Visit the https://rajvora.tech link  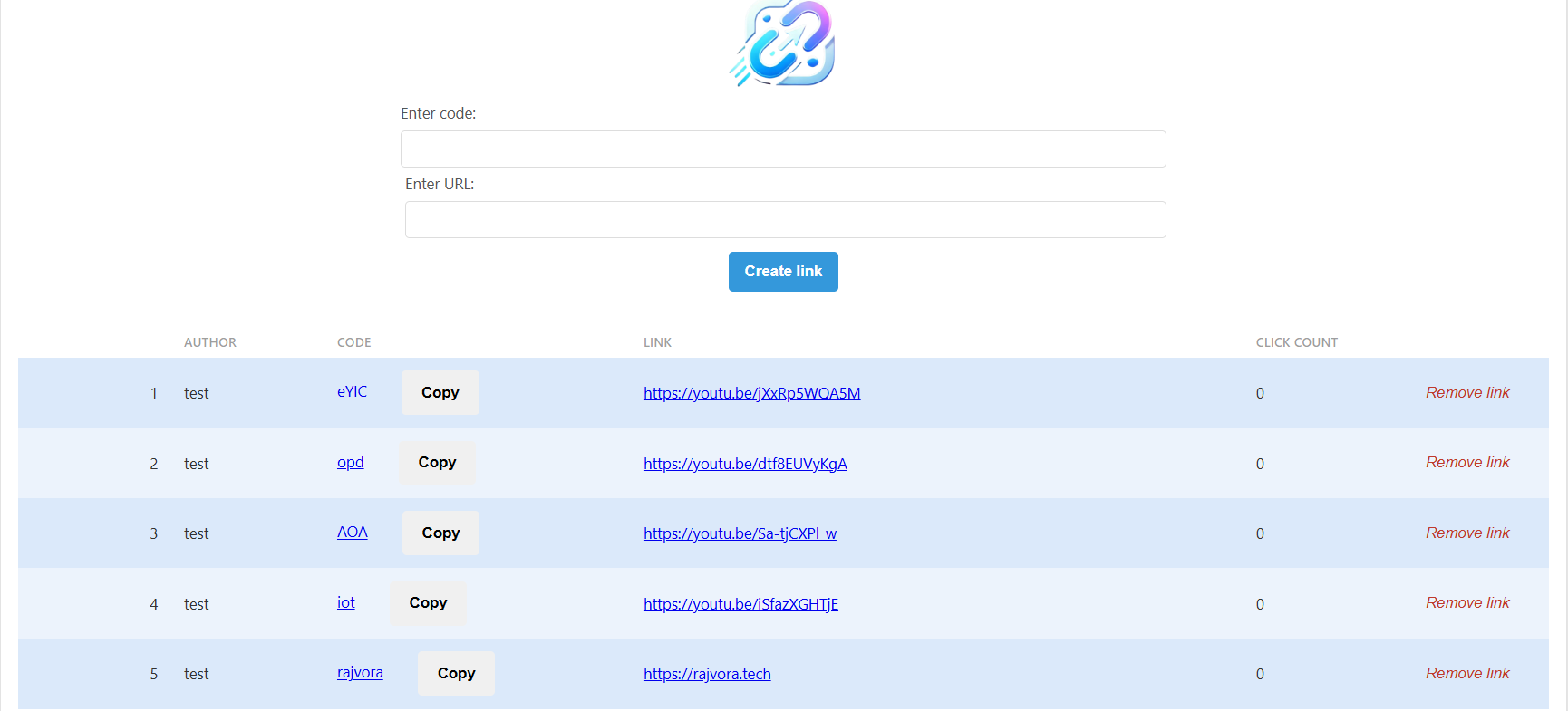pyautogui.click(x=707, y=674)
